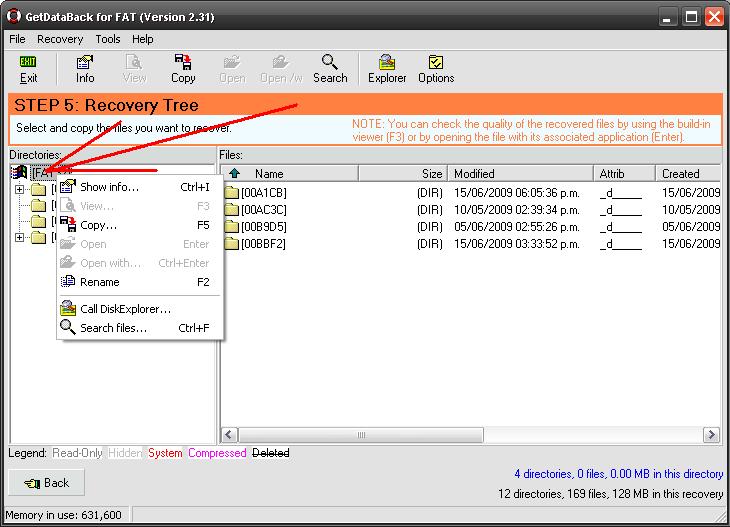This screenshot has width=730, height=527.
Task: Select the root FAT drive icon in Directories
Action: tap(19, 173)
